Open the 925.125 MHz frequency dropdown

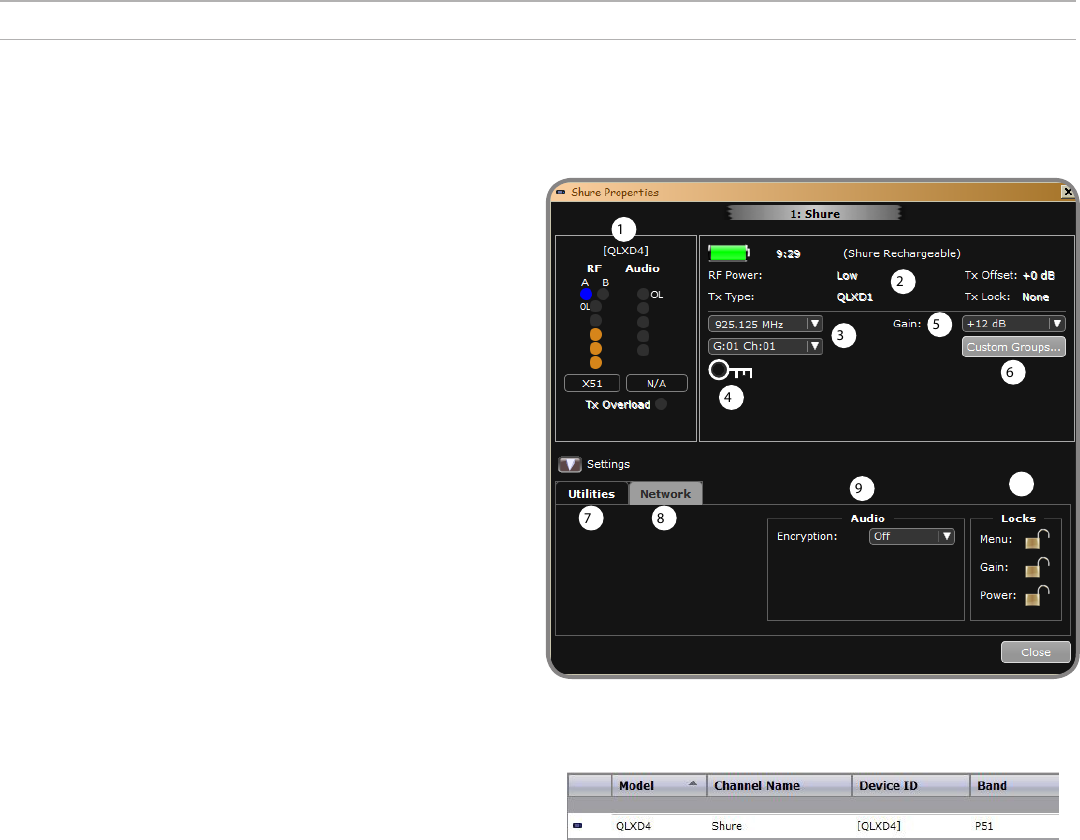point(765,324)
